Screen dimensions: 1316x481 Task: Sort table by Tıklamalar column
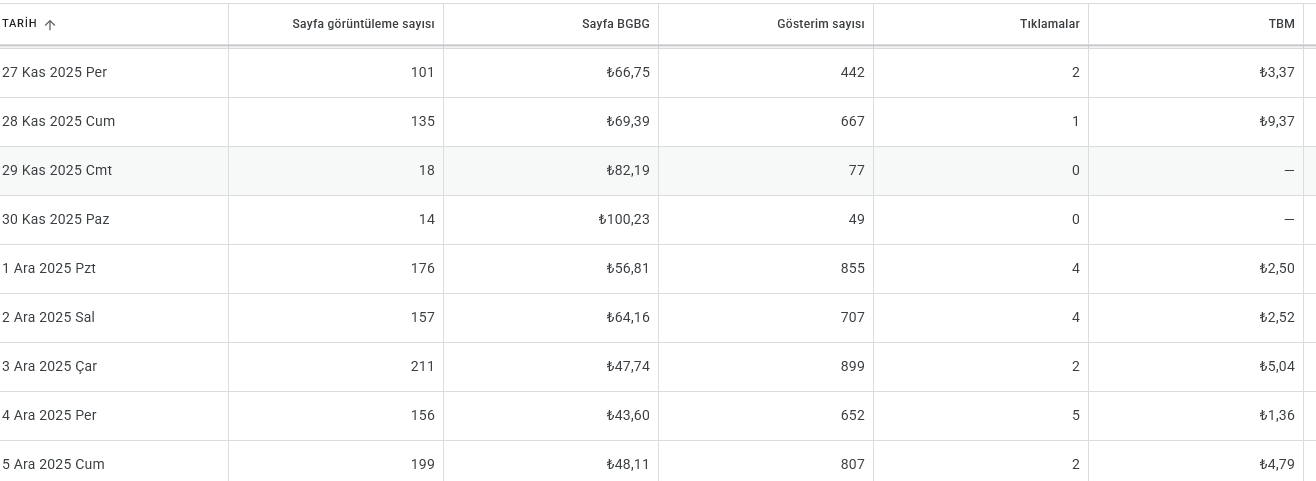click(x=1050, y=24)
